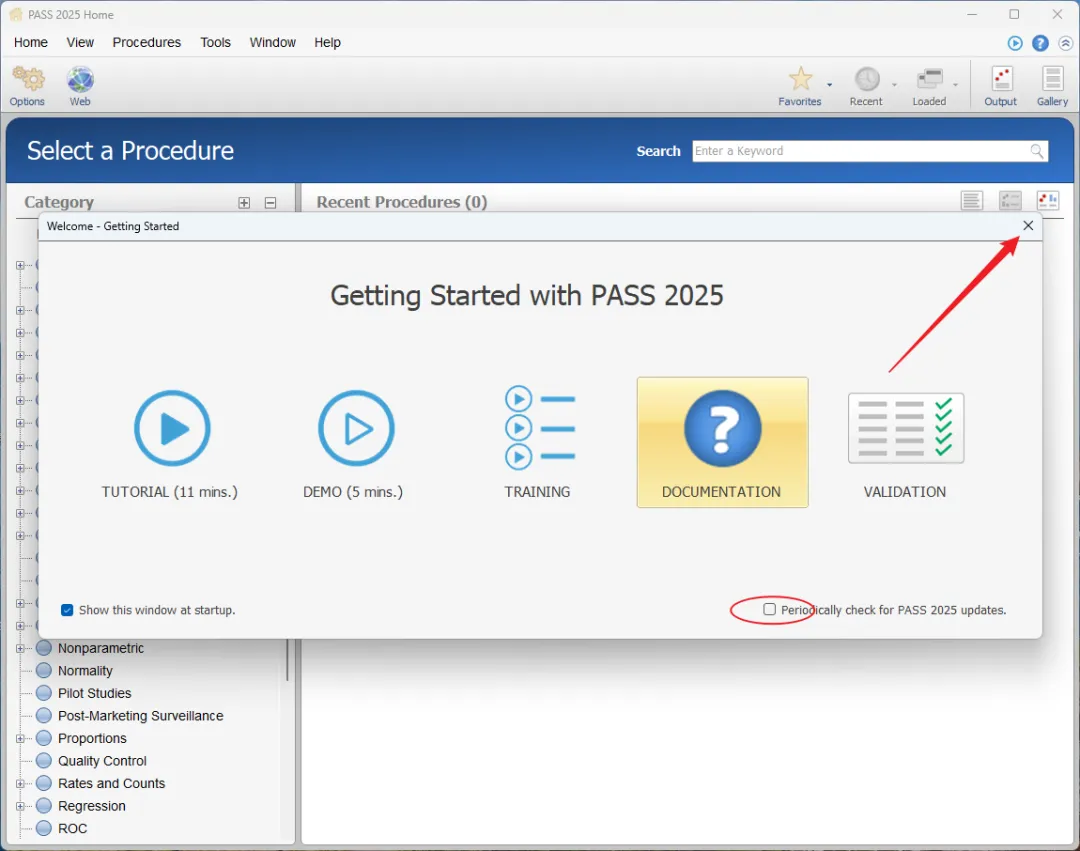Click the Loaded procedures icon

[929, 78]
